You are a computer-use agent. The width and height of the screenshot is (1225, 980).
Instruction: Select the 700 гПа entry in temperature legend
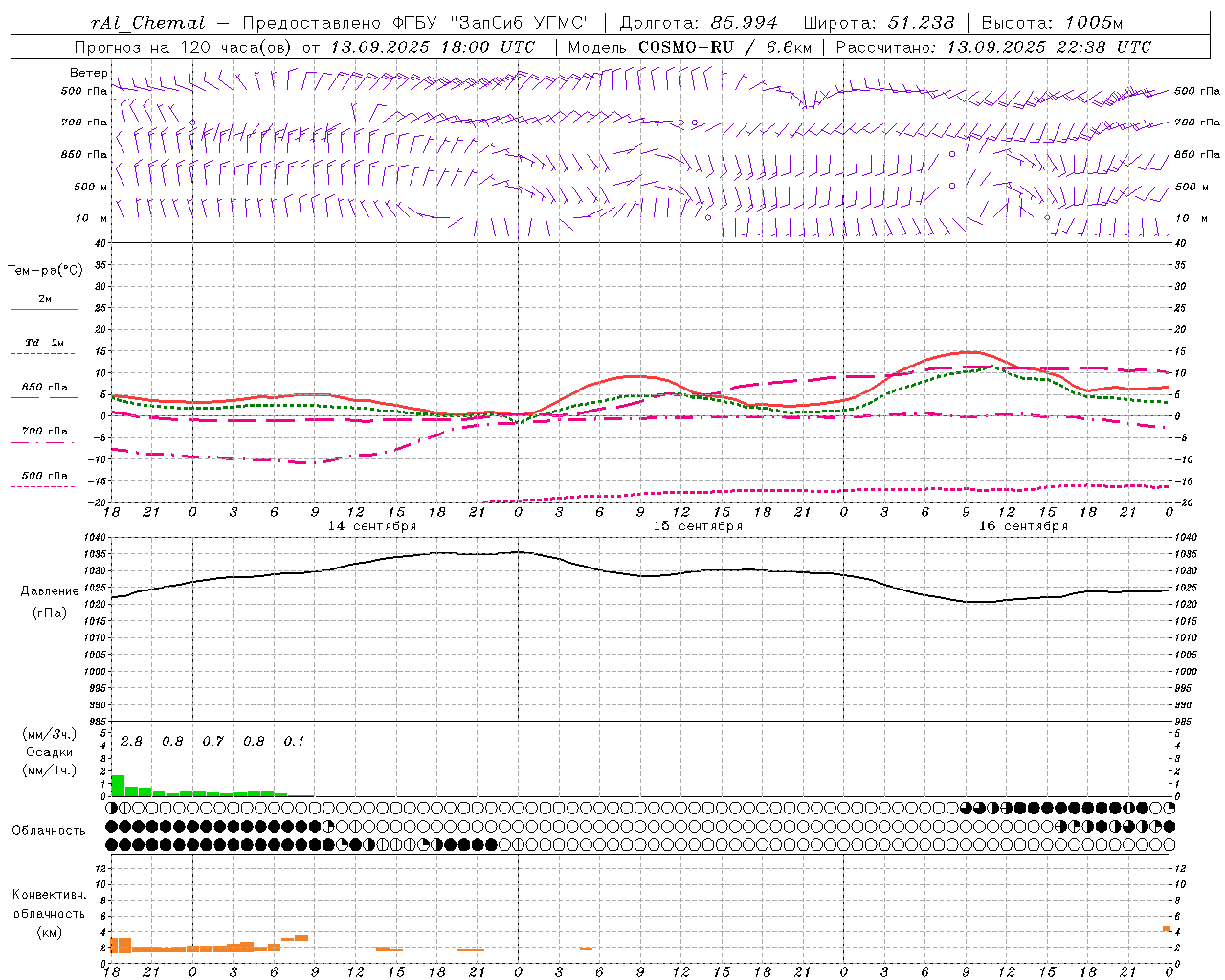point(44,431)
